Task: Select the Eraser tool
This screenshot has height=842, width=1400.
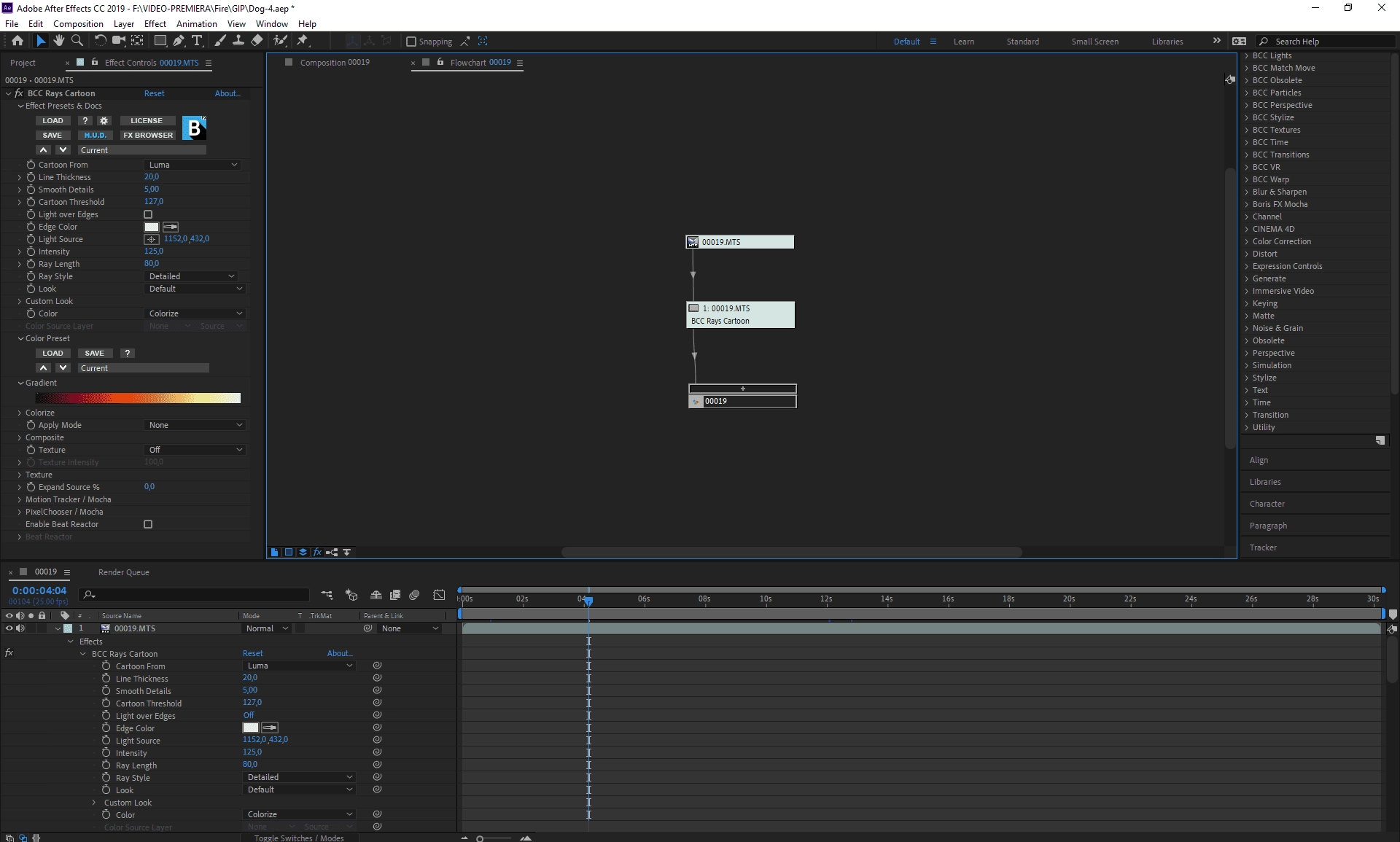Action: 257,41
